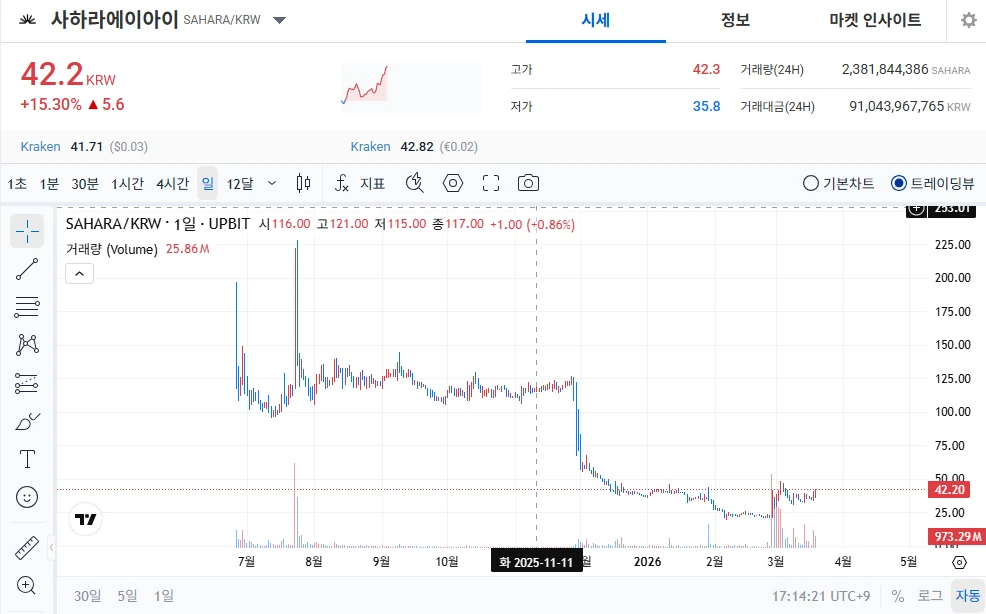Toggle percent scale mode
This screenshot has height=614, width=986.
[898, 596]
